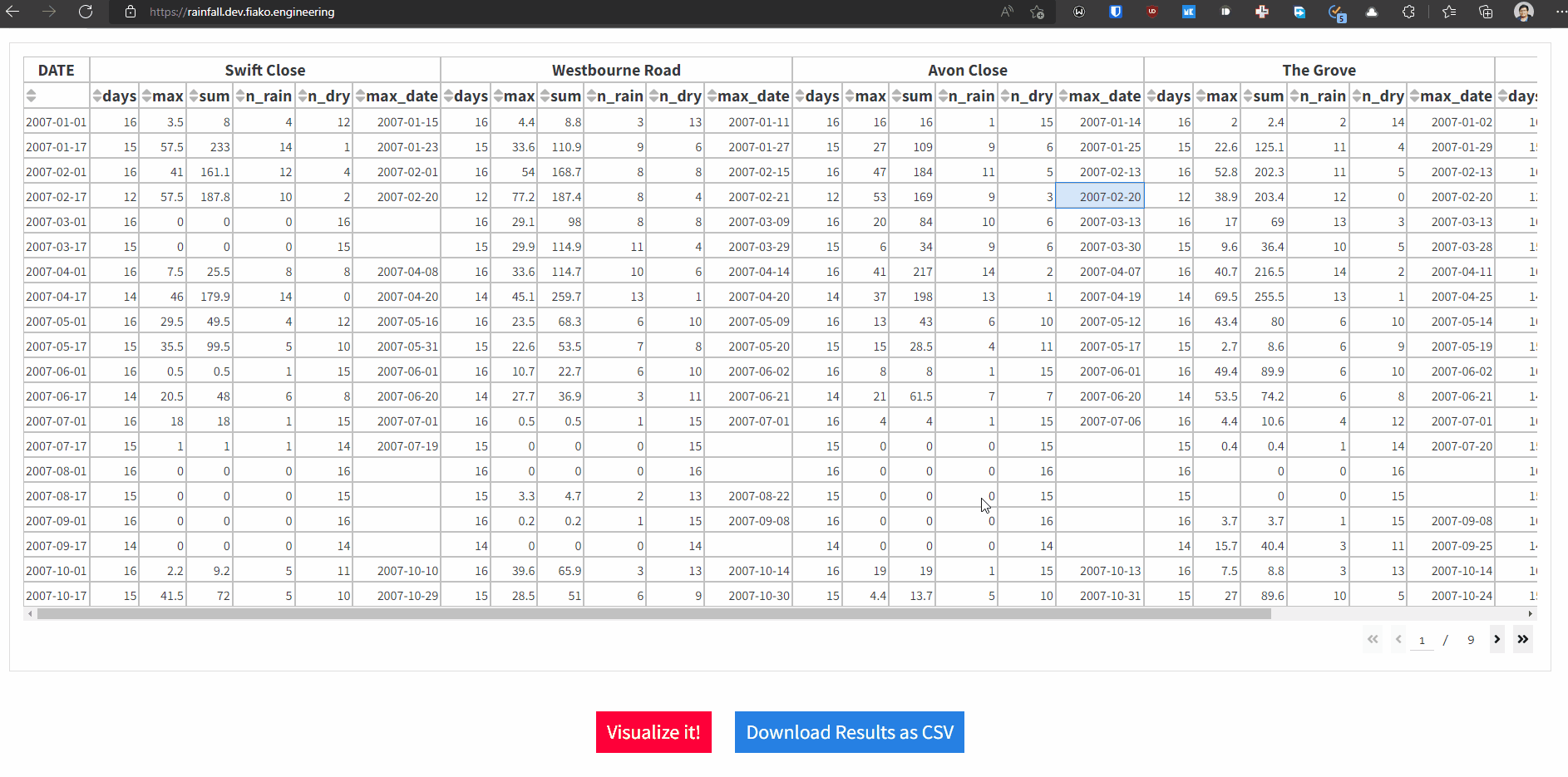Sort Swift Close by n_rain
1568x777 pixels.
[239, 96]
